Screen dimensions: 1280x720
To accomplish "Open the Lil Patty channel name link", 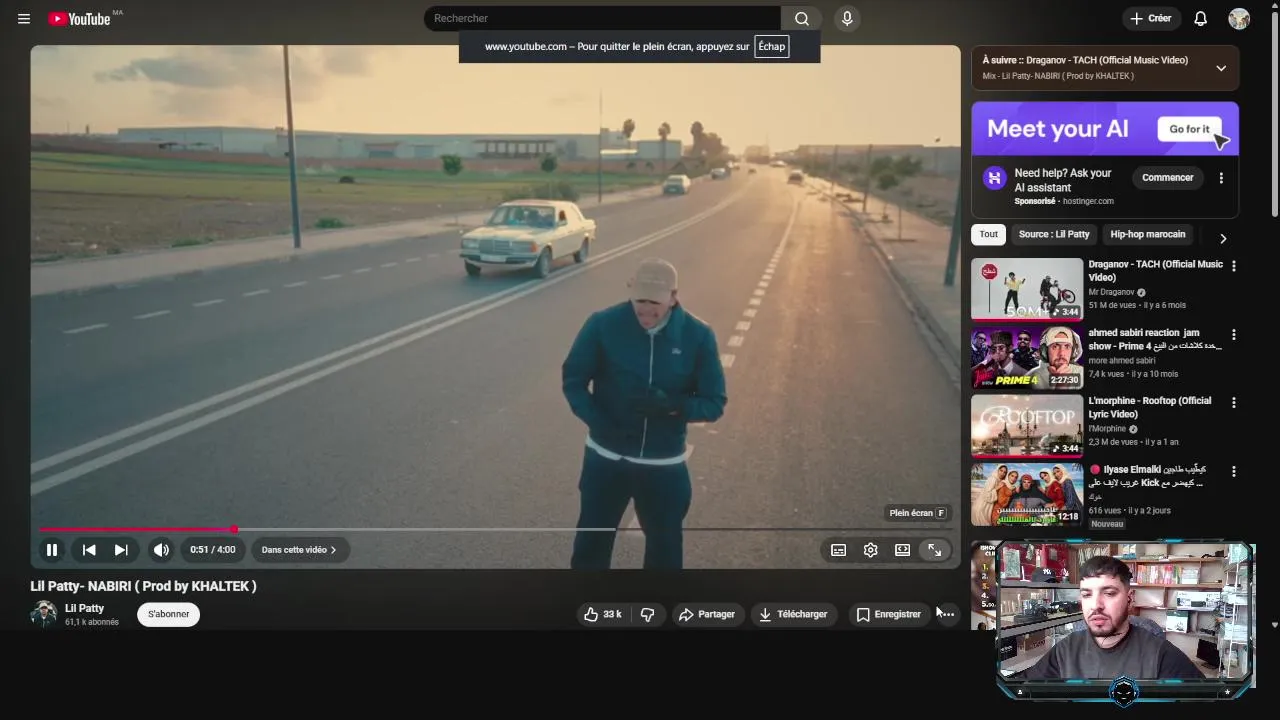I will point(84,608).
